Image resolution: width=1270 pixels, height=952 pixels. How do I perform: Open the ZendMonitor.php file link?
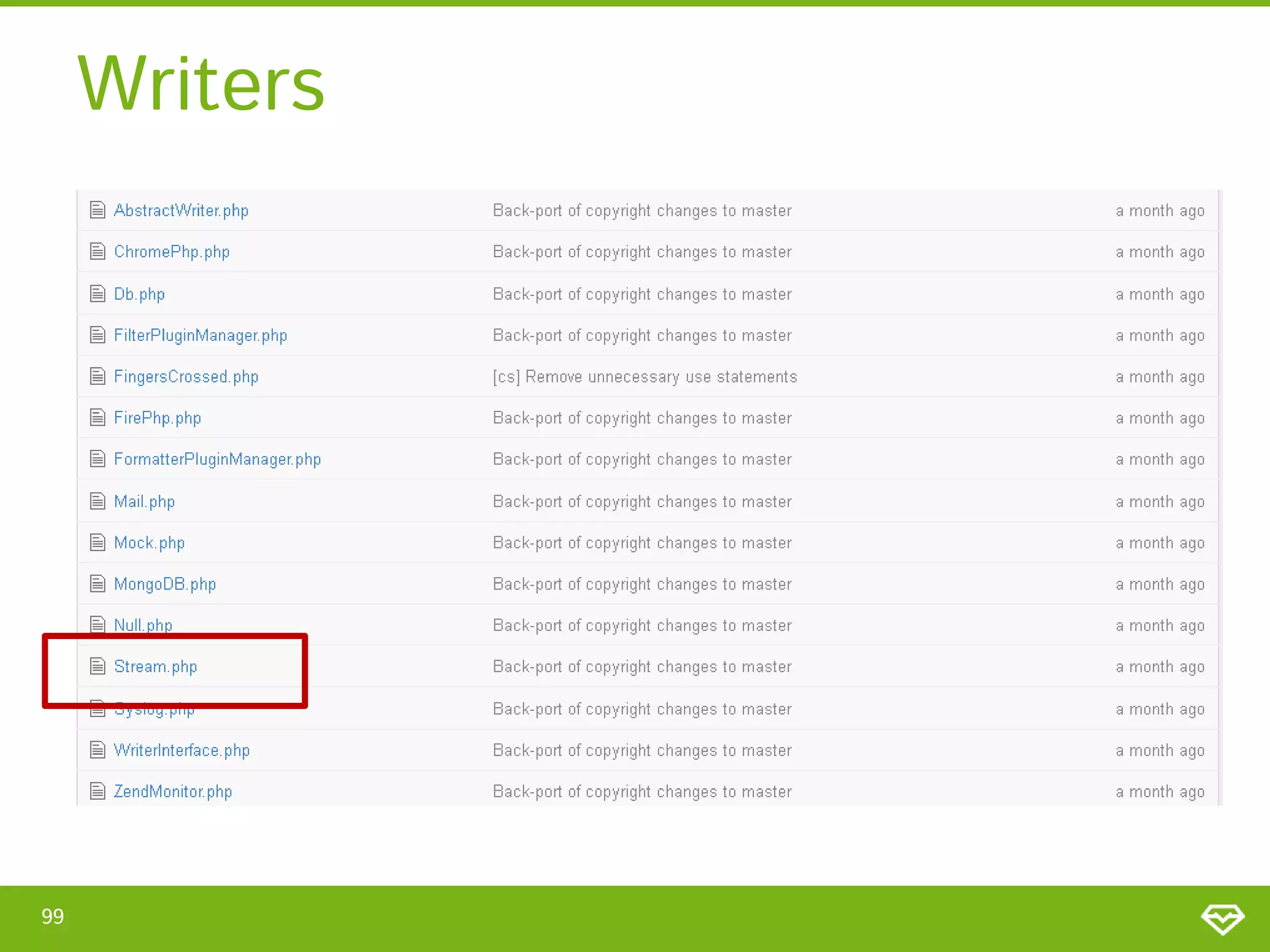click(x=173, y=792)
